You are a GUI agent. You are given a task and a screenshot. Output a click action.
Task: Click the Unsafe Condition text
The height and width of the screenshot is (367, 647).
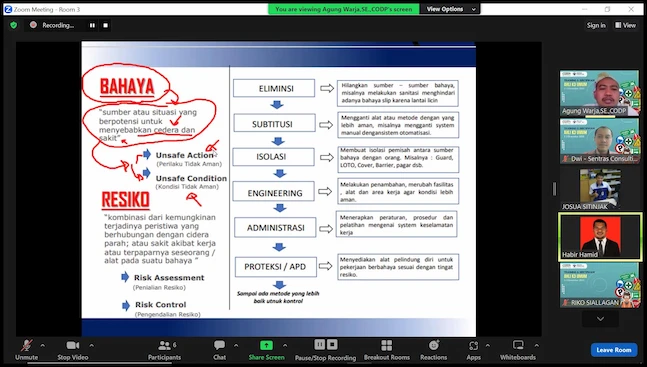(x=191, y=178)
